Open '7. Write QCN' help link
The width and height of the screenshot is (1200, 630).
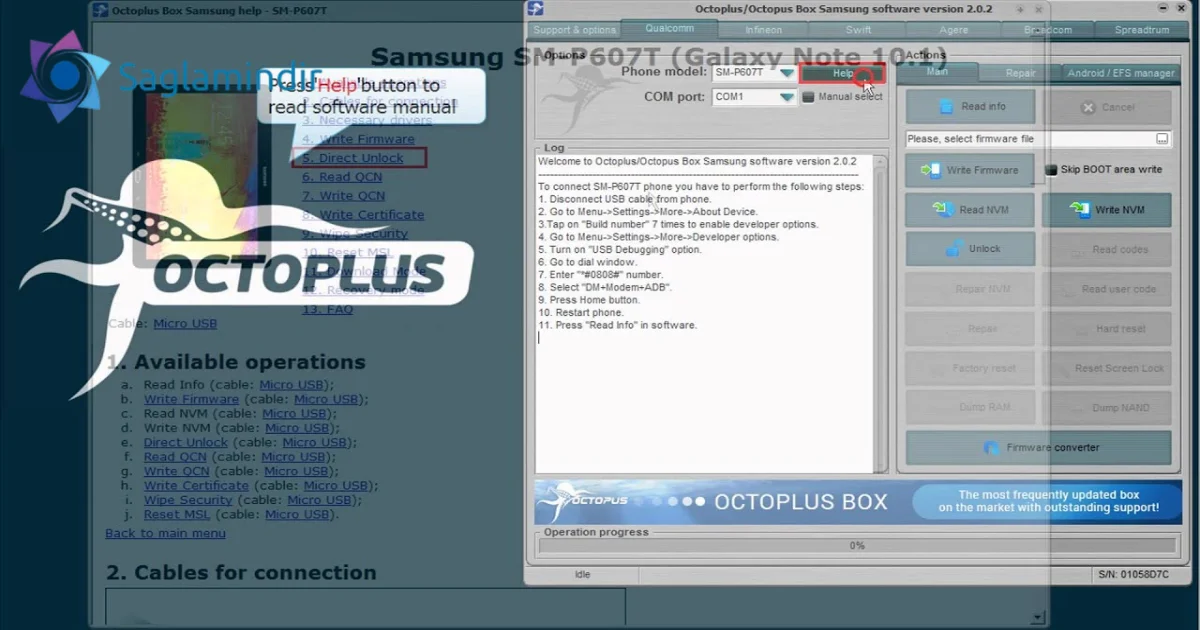[343, 196]
